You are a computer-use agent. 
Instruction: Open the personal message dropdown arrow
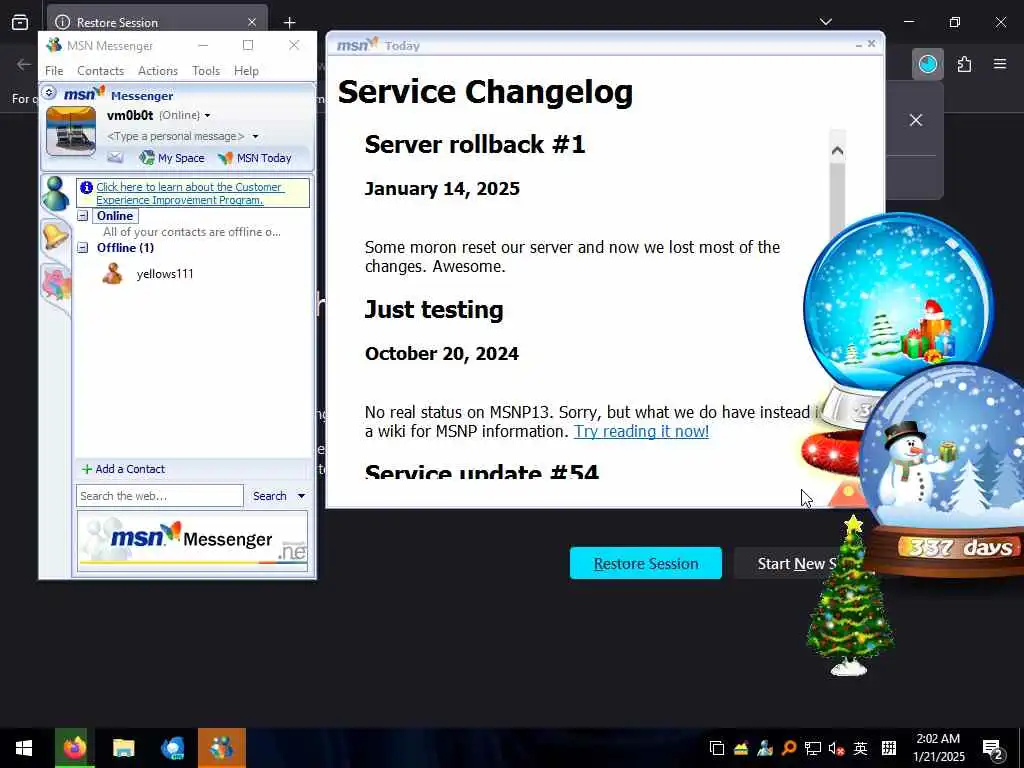click(x=255, y=136)
